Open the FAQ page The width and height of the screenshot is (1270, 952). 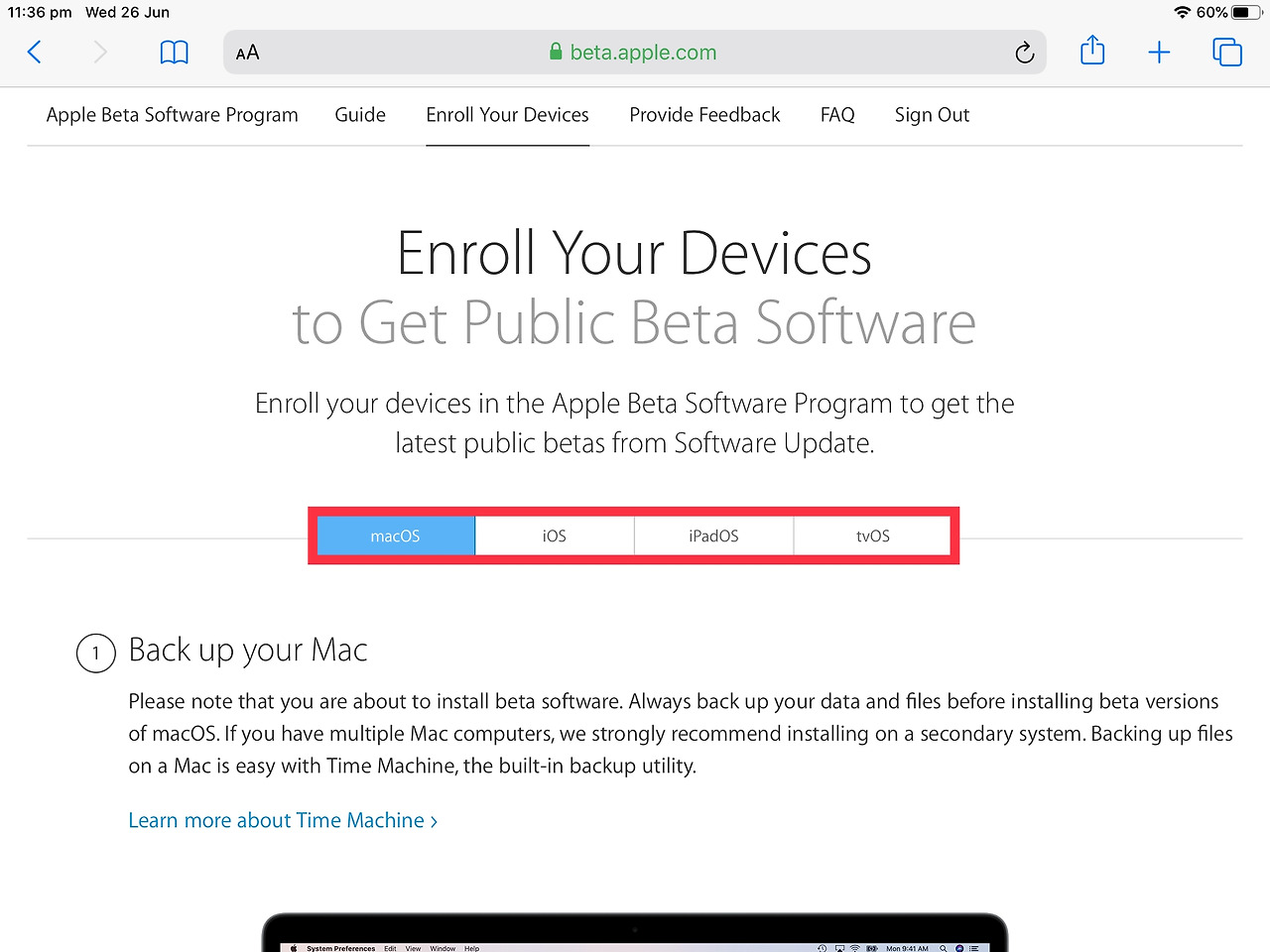coord(837,115)
